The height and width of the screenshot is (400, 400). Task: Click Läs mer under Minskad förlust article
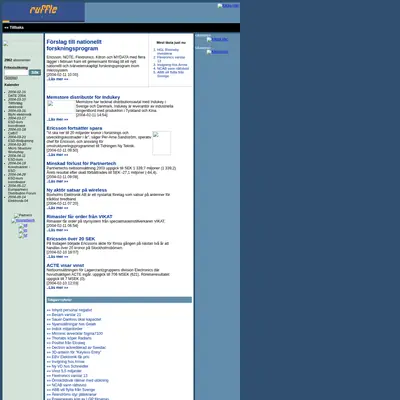pos(57,181)
